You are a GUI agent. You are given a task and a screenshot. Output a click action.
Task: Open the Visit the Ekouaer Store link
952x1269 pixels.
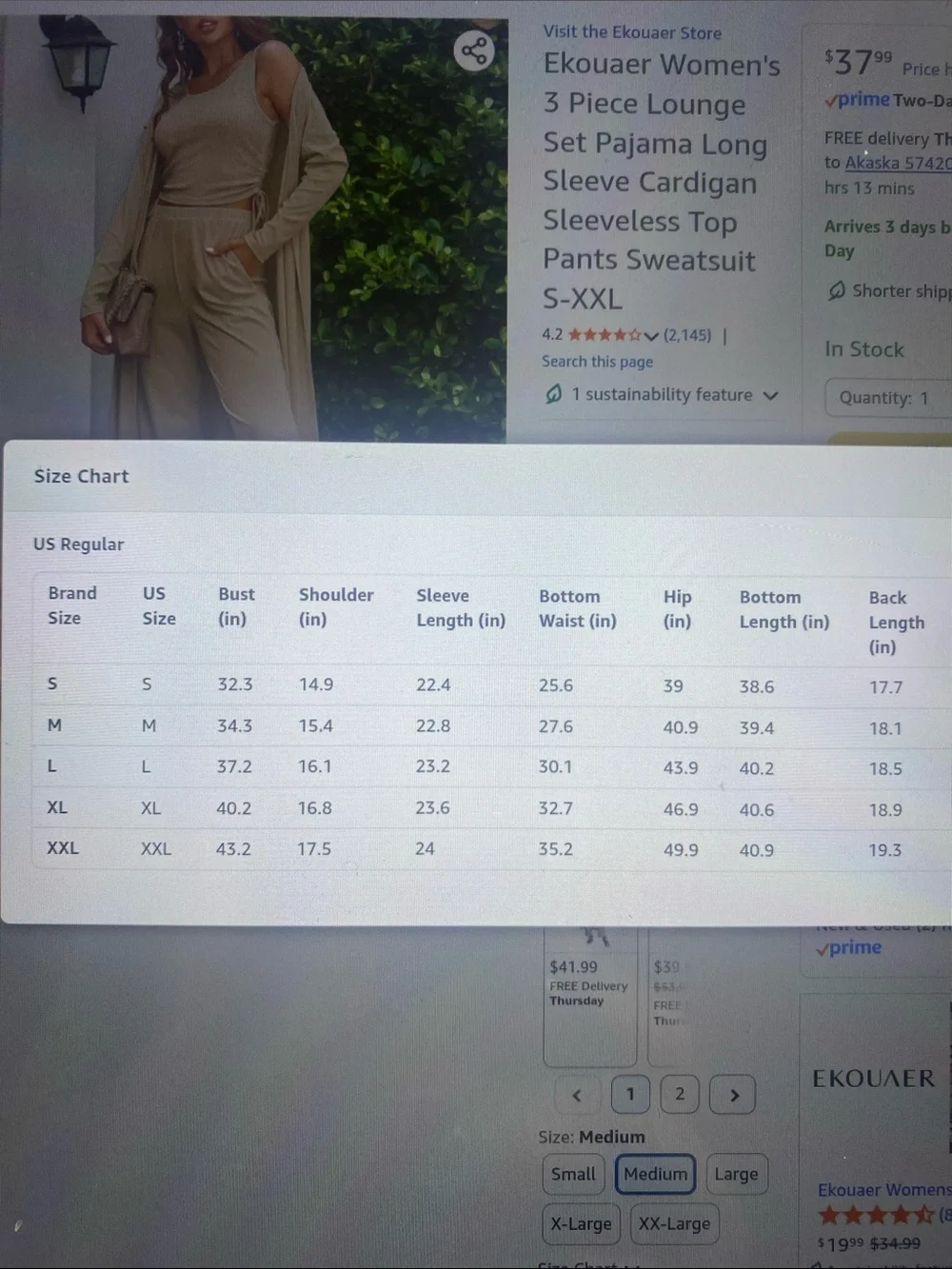[x=632, y=32]
